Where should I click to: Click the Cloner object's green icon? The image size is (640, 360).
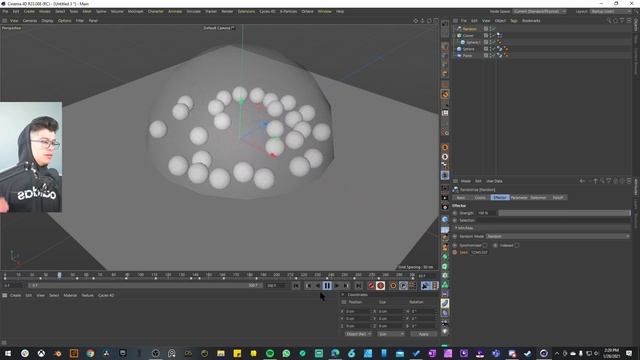[459, 36]
